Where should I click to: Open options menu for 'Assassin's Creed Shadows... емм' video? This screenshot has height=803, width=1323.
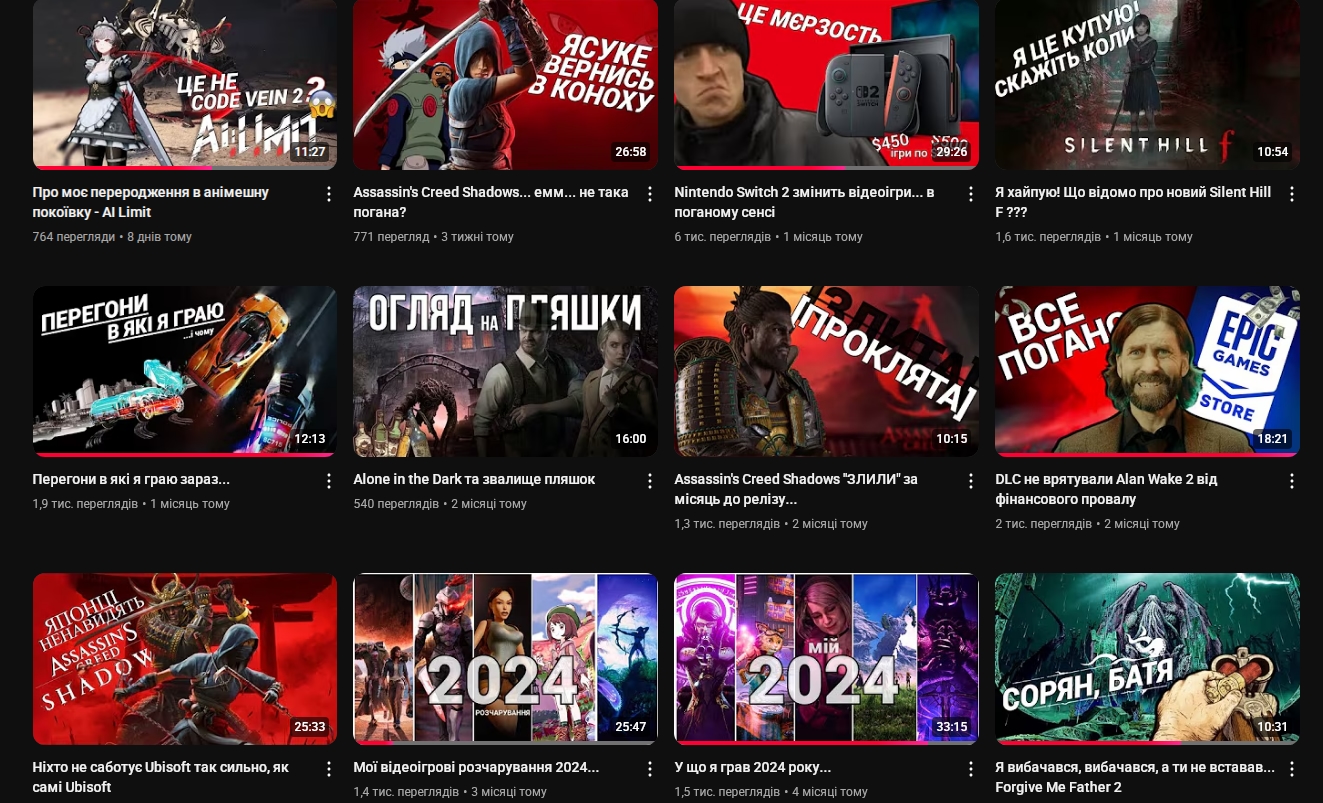[649, 194]
